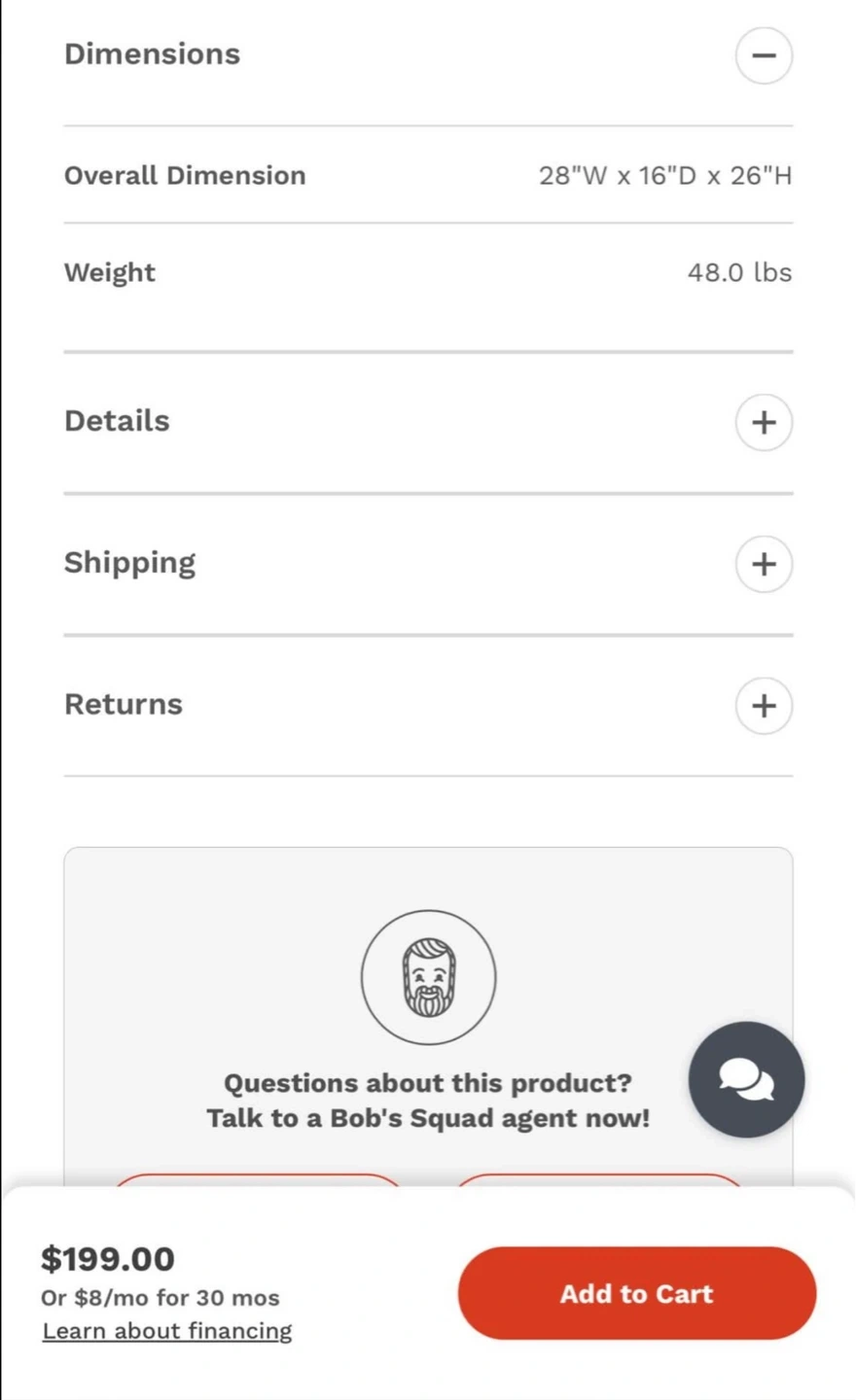Click the "Questions about this product?" text
This screenshot has width=856, height=1400.
428,1083
